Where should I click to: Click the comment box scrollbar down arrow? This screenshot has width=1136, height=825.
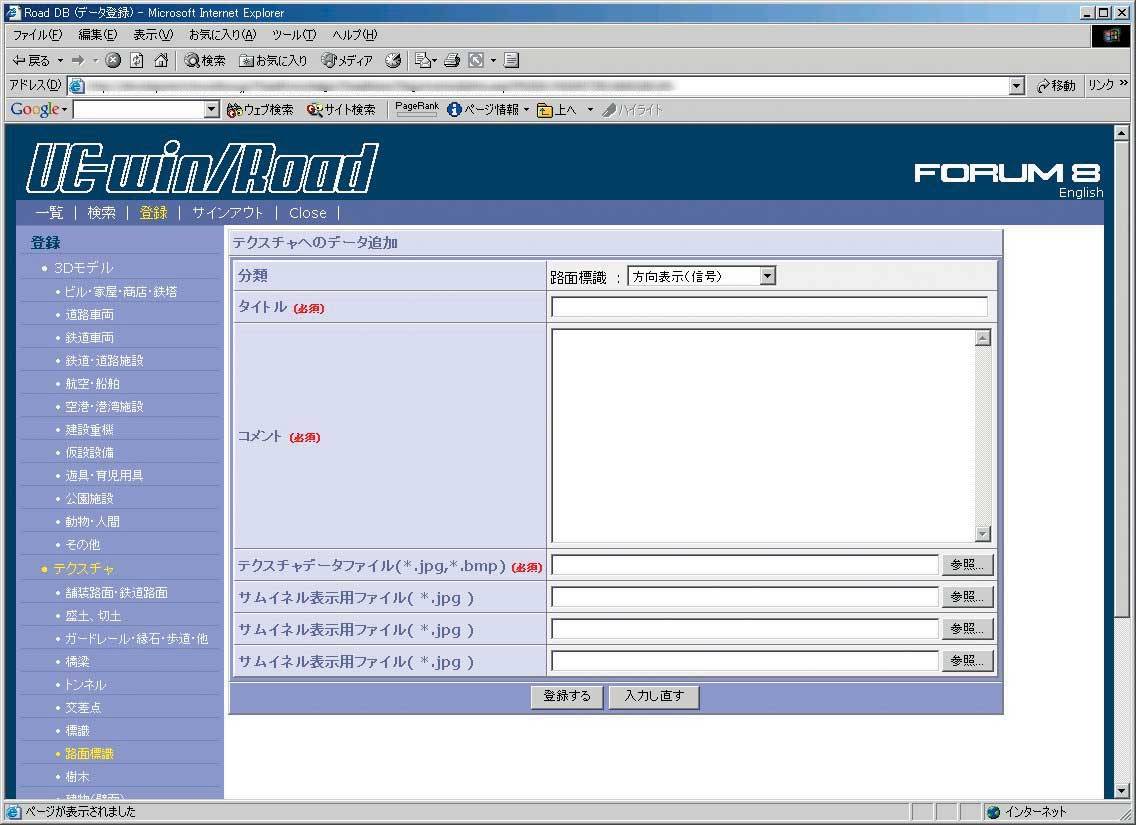pyautogui.click(x=982, y=534)
